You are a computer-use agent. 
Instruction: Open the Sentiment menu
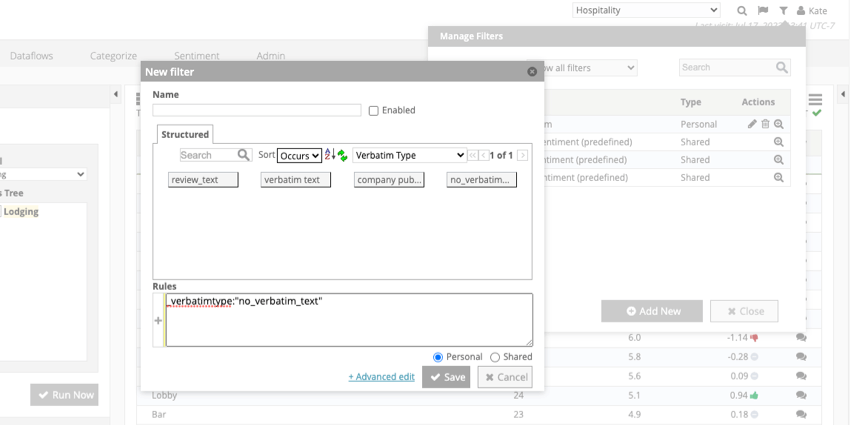click(x=197, y=56)
